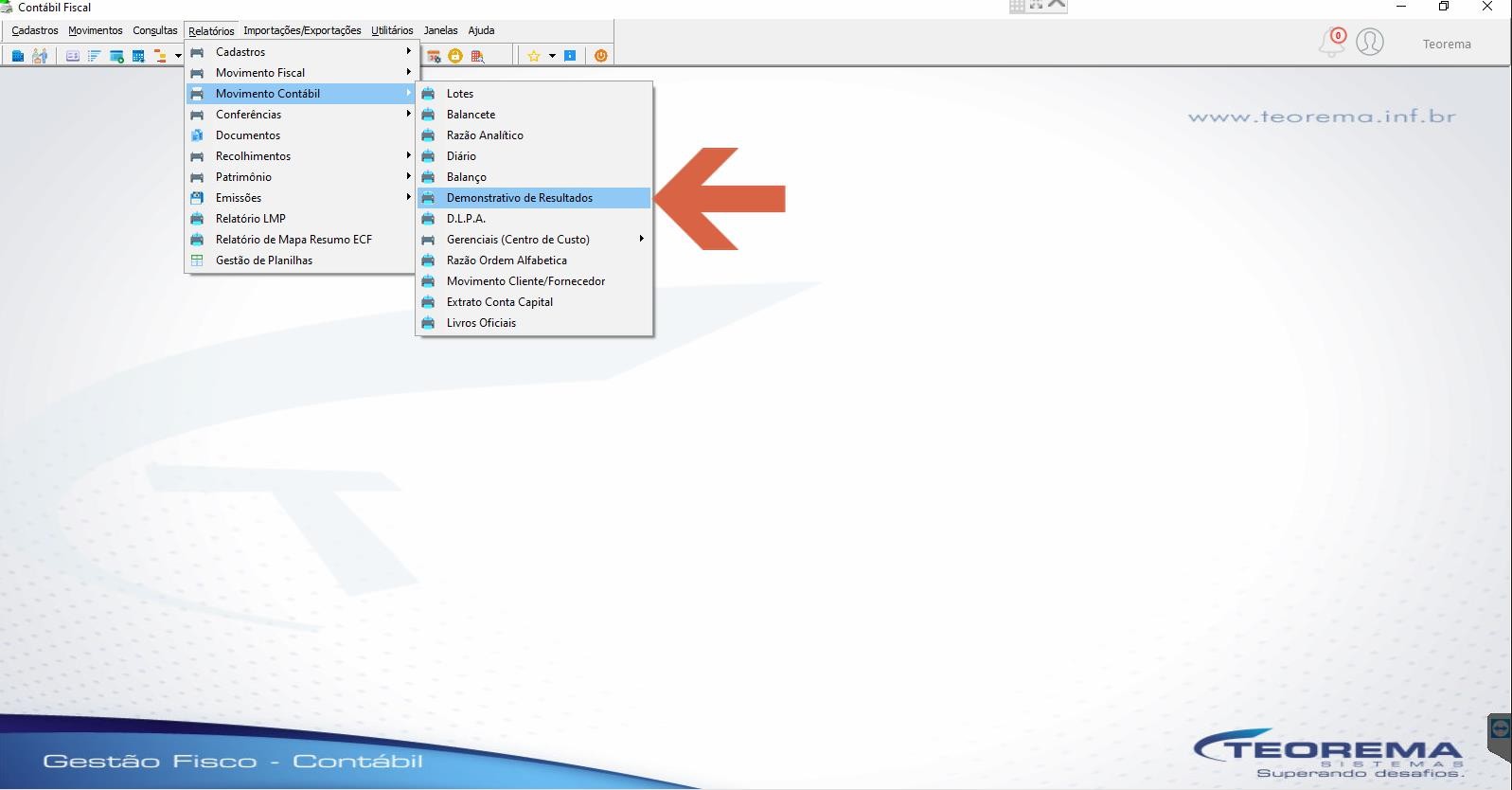This screenshot has height=790, width=1512.
Task: Click the sorted list lines toolbar icon
Action: pyautogui.click(x=94, y=56)
